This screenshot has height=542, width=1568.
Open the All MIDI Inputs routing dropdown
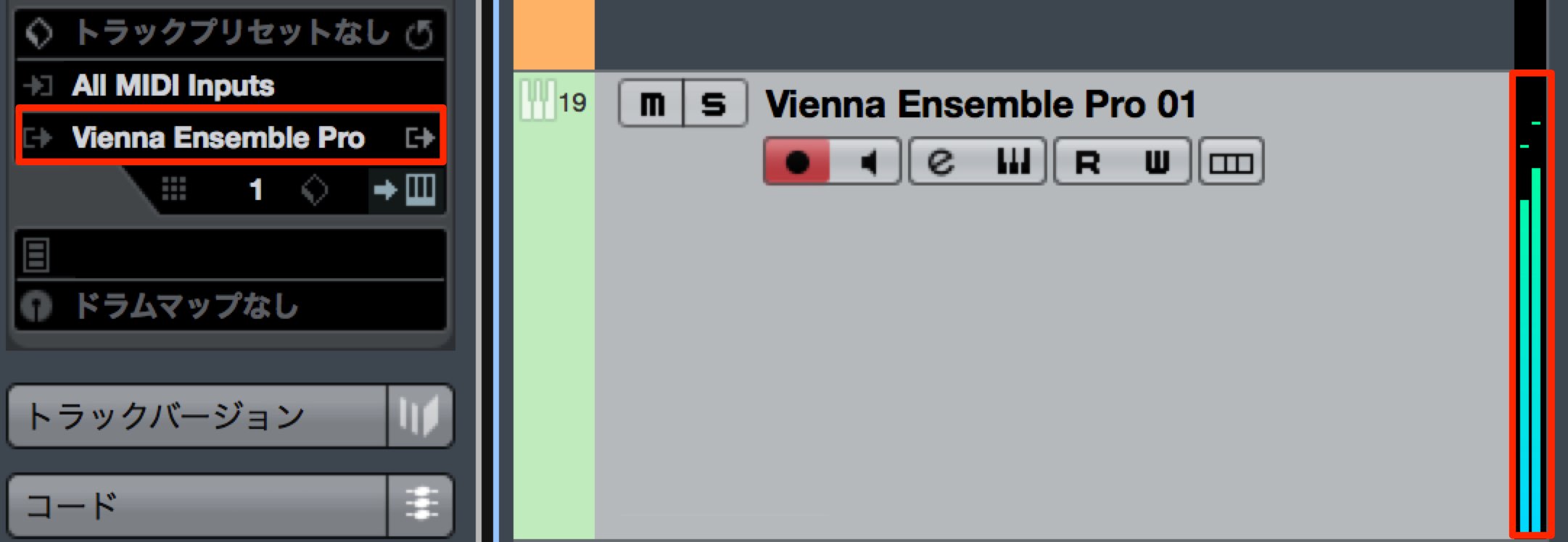click(230, 86)
